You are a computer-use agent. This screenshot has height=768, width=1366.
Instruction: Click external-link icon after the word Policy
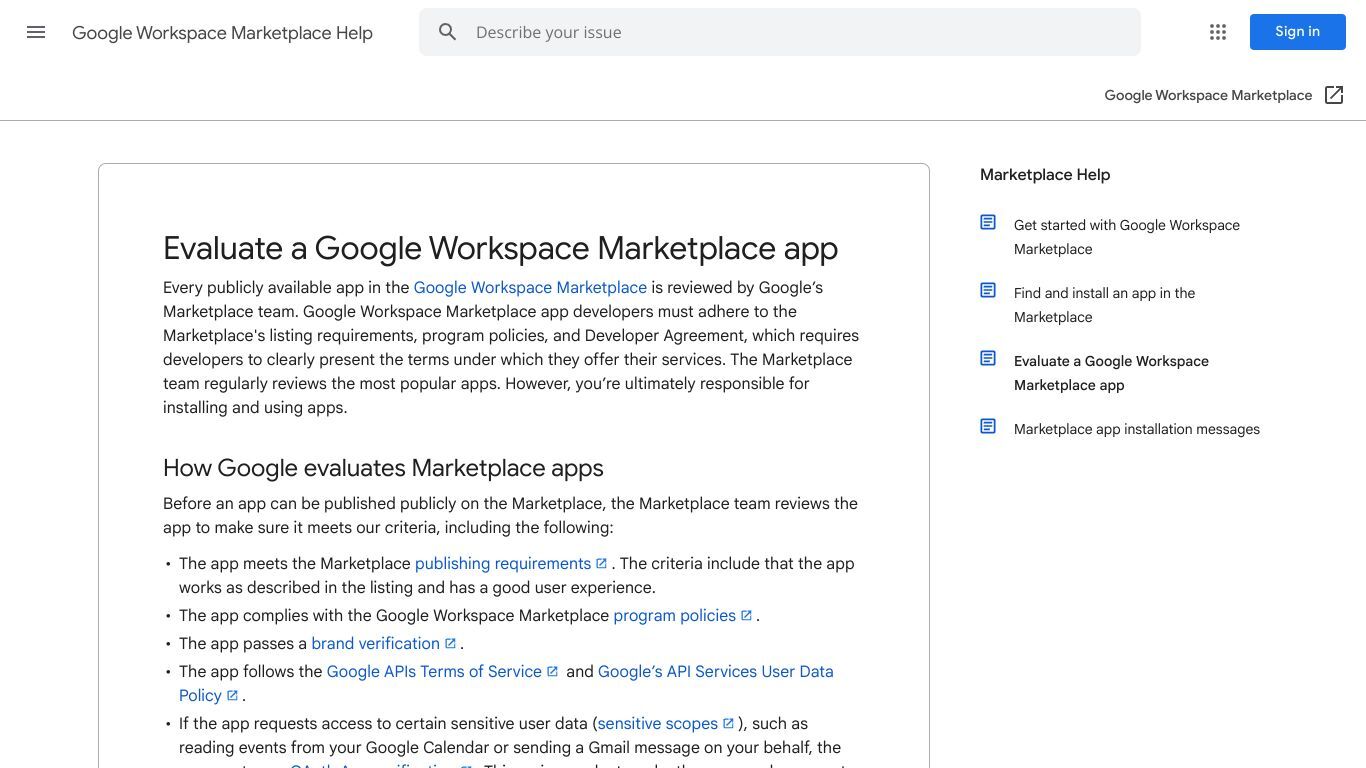click(232, 695)
